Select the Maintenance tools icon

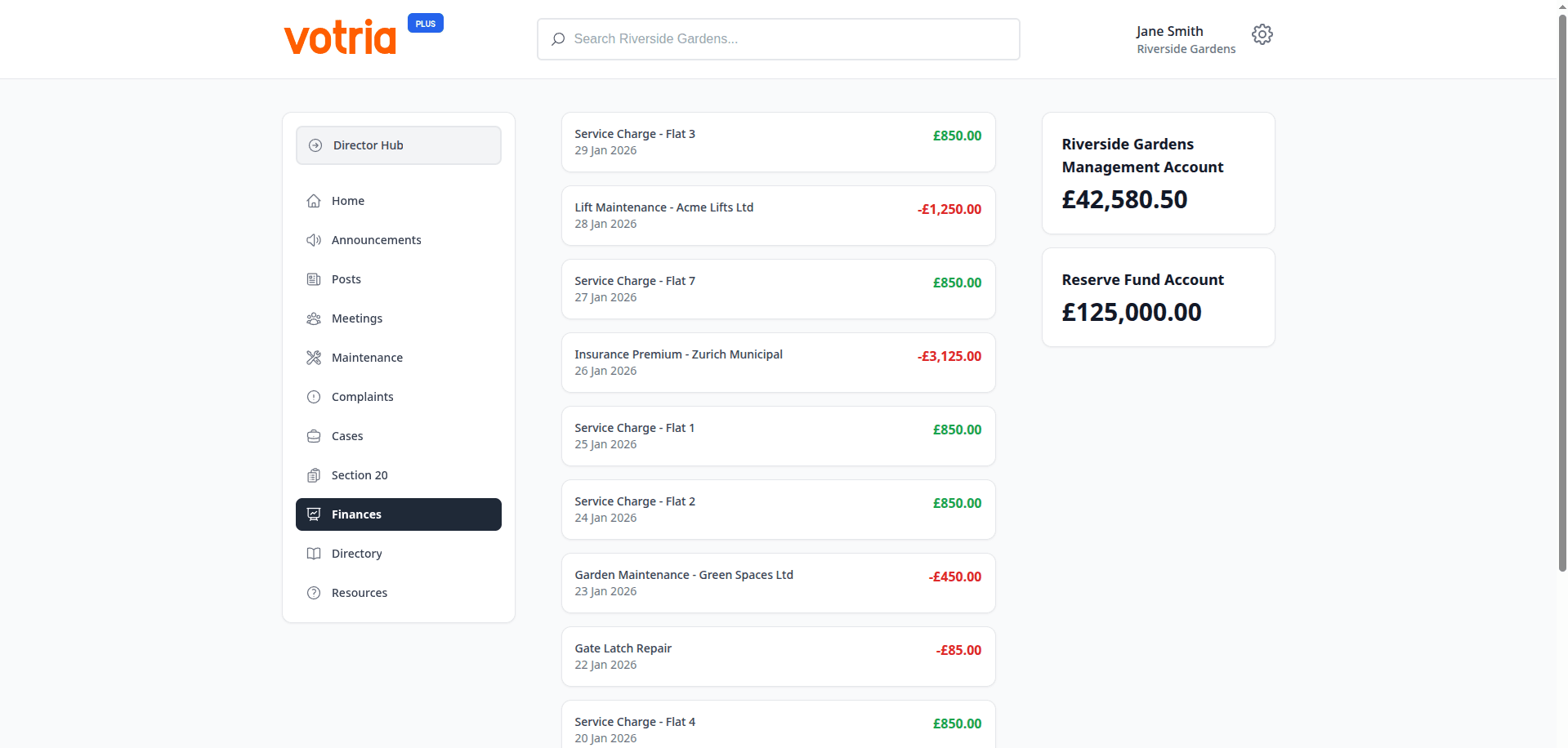coord(314,357)
